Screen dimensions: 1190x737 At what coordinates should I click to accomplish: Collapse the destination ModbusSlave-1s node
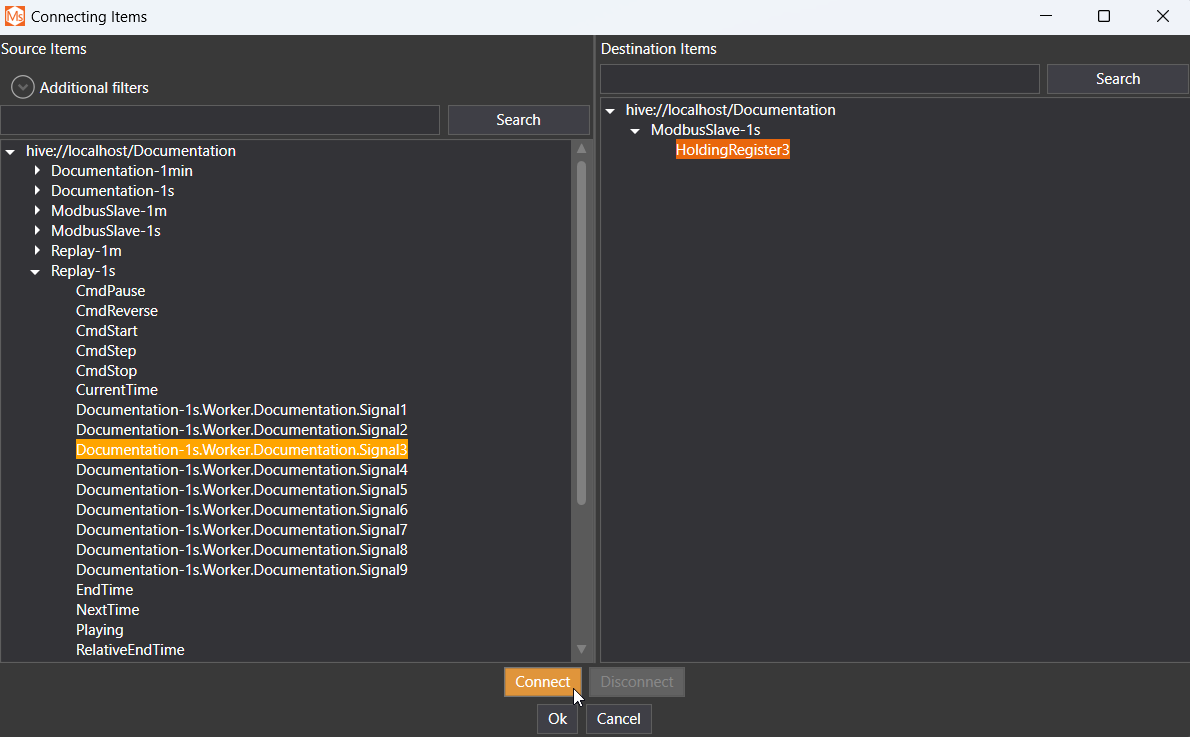(634, 131)
